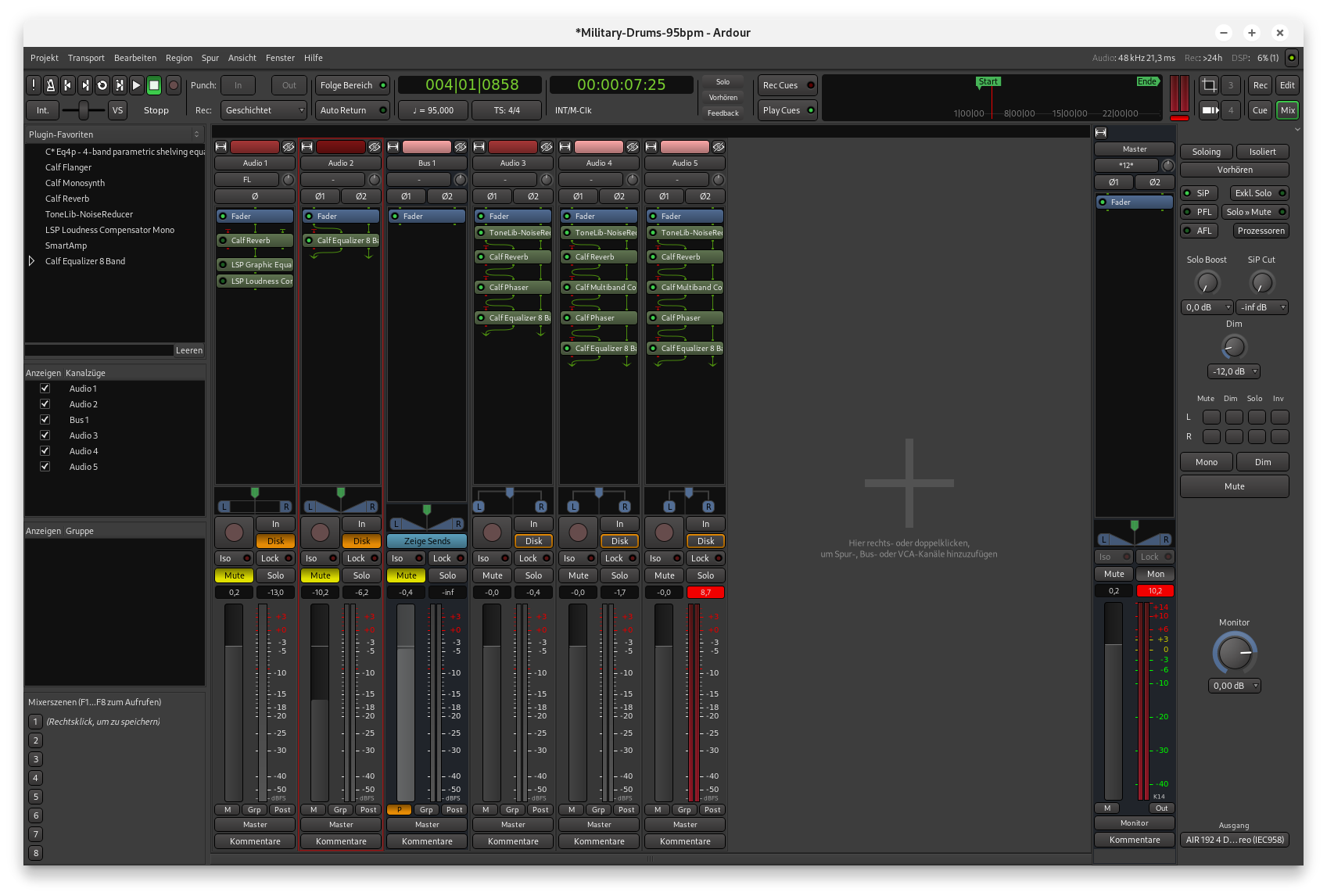Screen dimensions: 1327x896
Task: Toggle the Exkl. Solo option
Action: click(1260, 193)
